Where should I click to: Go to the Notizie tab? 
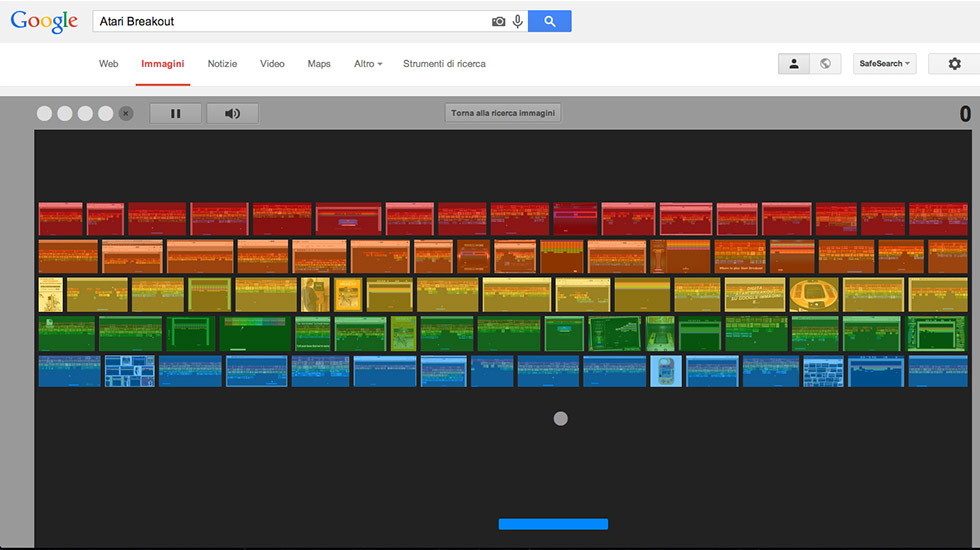click(222, 64)
